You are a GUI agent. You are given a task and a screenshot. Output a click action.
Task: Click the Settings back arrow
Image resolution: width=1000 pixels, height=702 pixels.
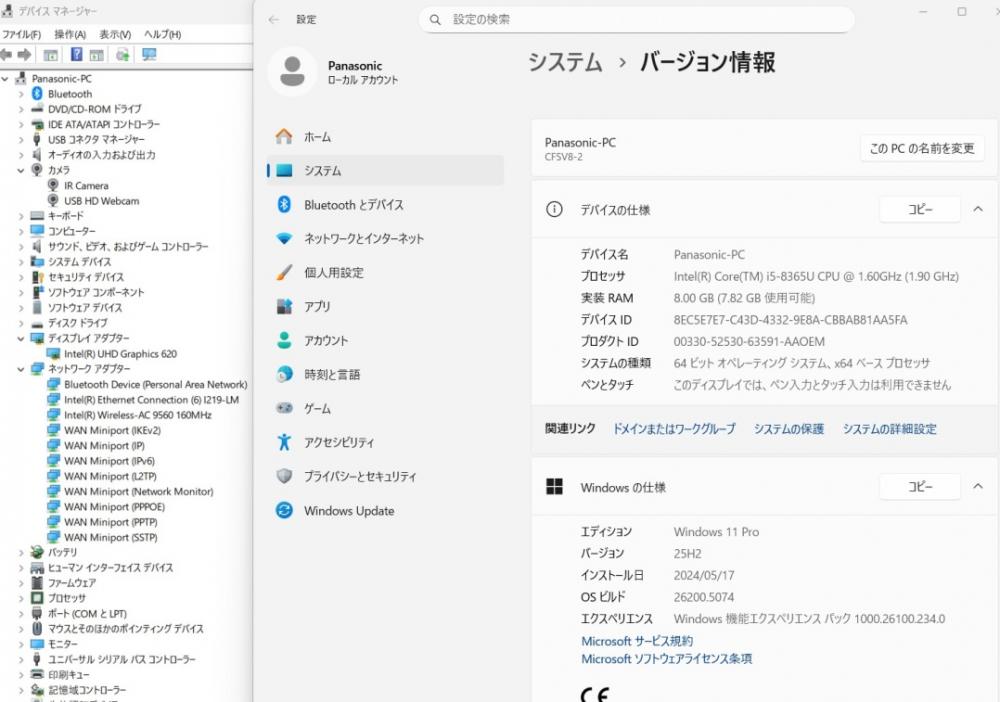coord(274,20)
